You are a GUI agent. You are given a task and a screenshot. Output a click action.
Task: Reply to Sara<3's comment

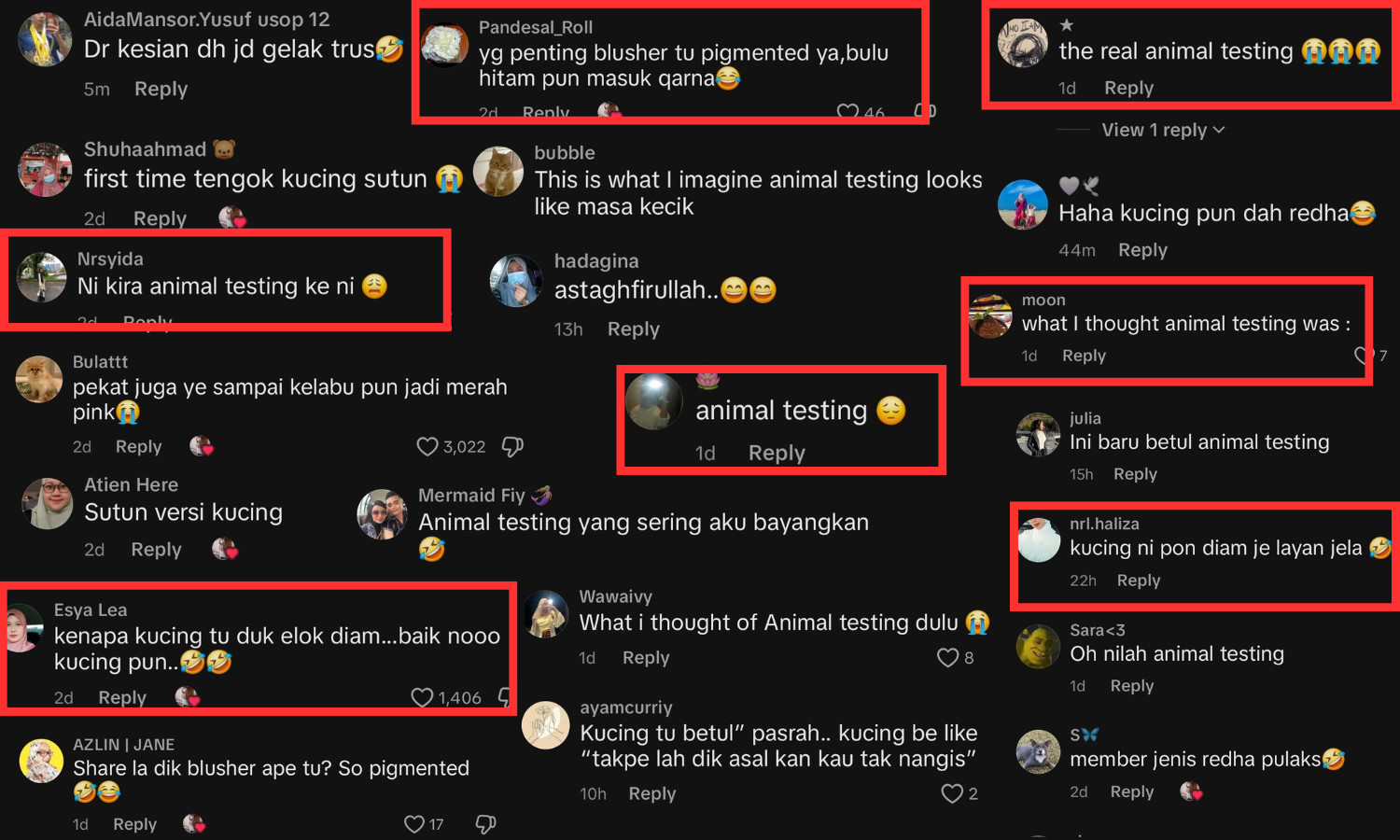[x=1132, y=686]
